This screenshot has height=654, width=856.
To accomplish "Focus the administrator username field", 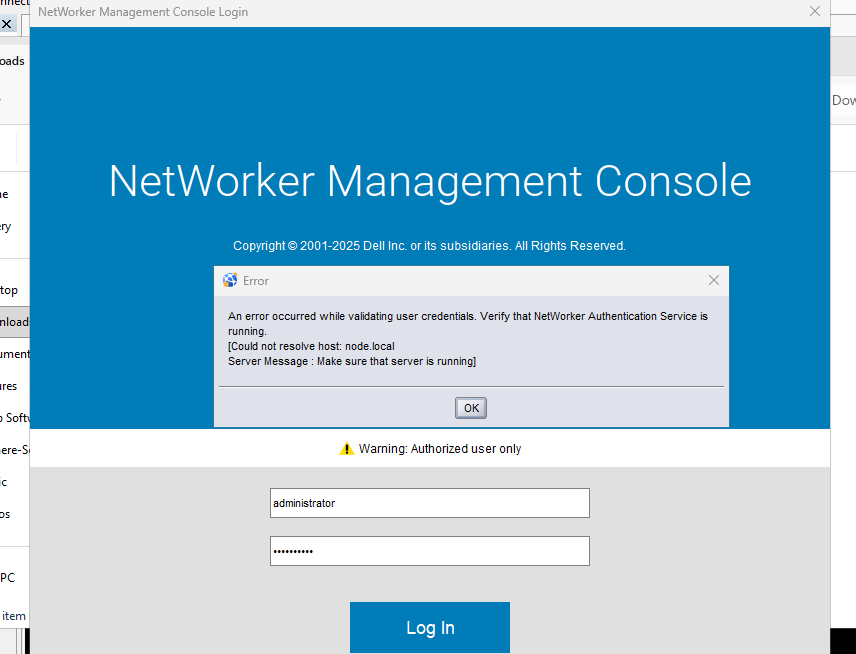I will pos(430,503).
